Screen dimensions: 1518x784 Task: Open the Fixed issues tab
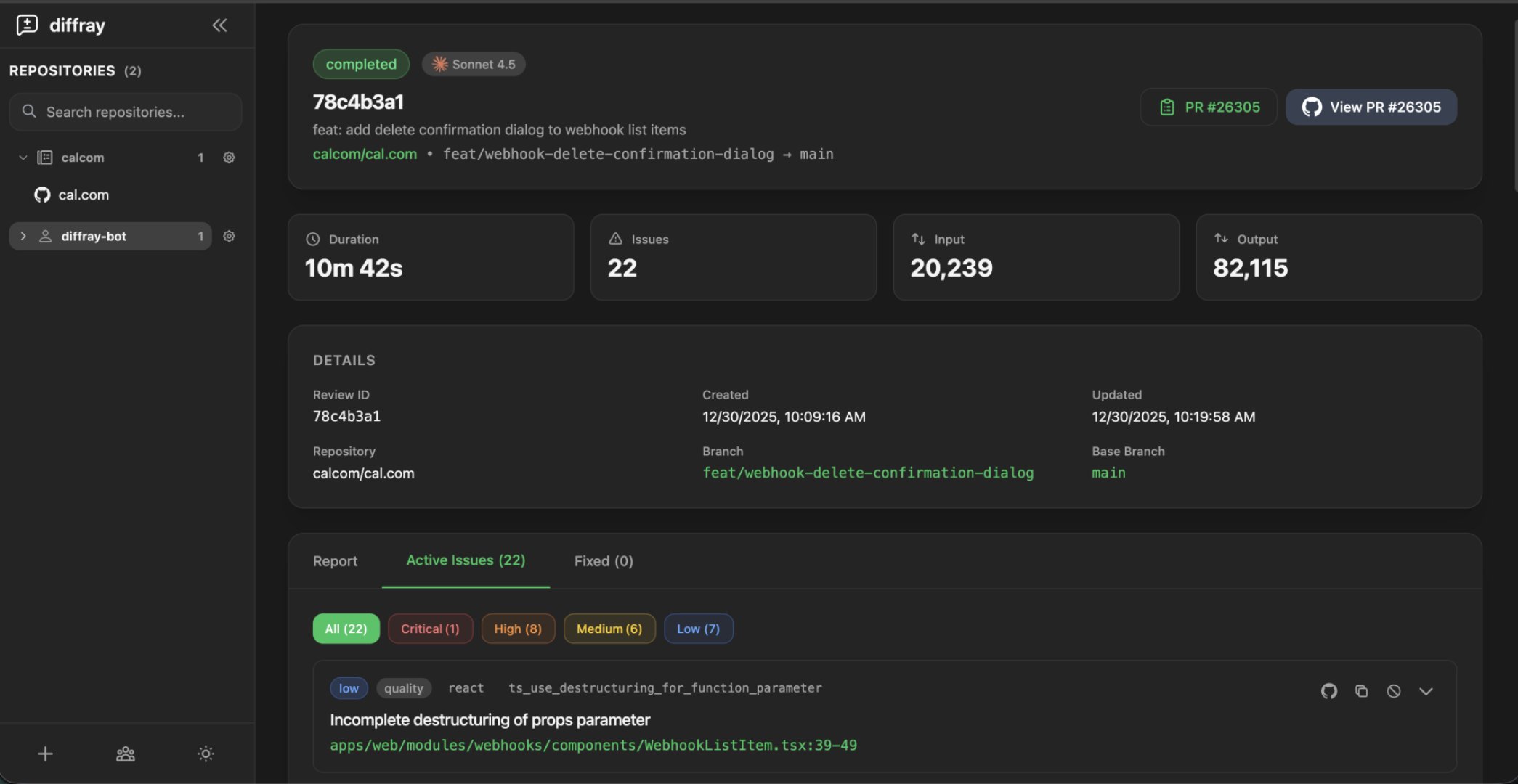point(602,560)
